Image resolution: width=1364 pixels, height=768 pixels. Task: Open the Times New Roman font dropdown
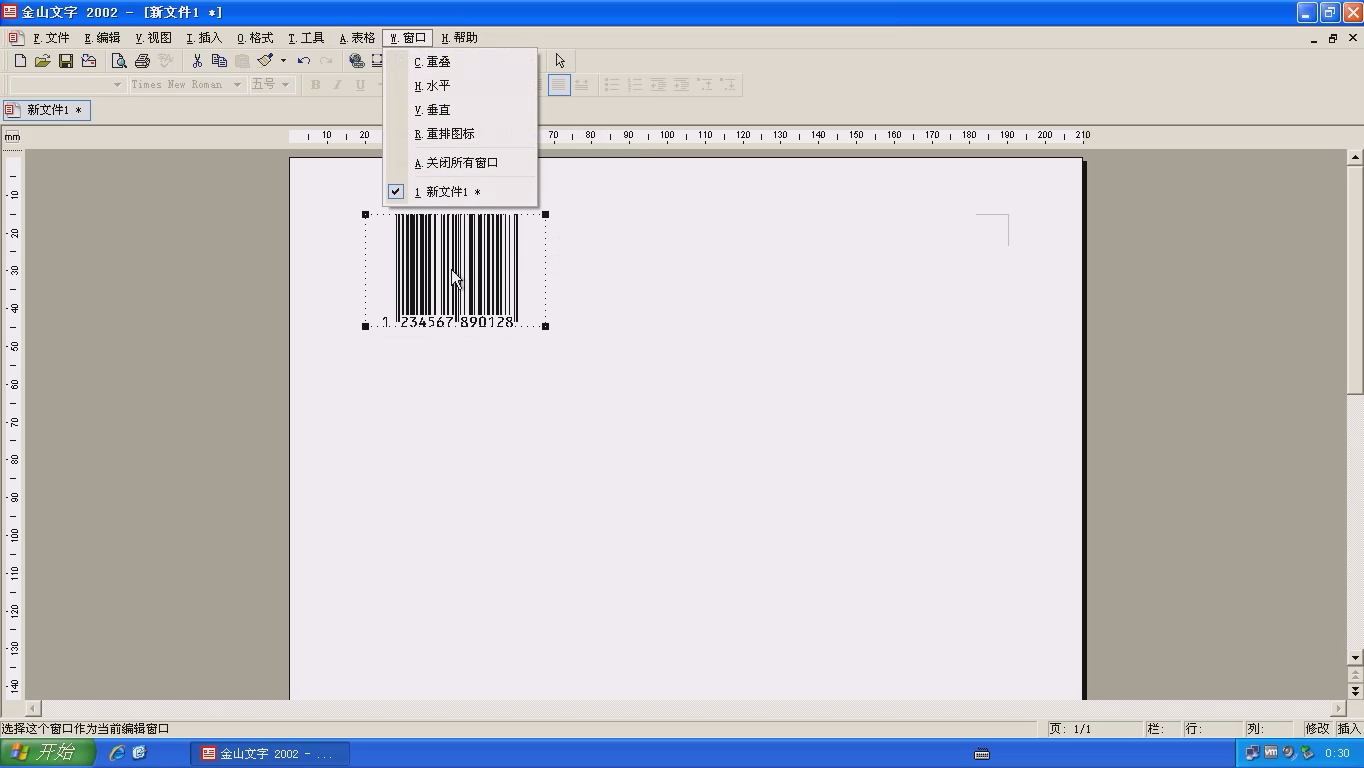(x=238, y=85)
